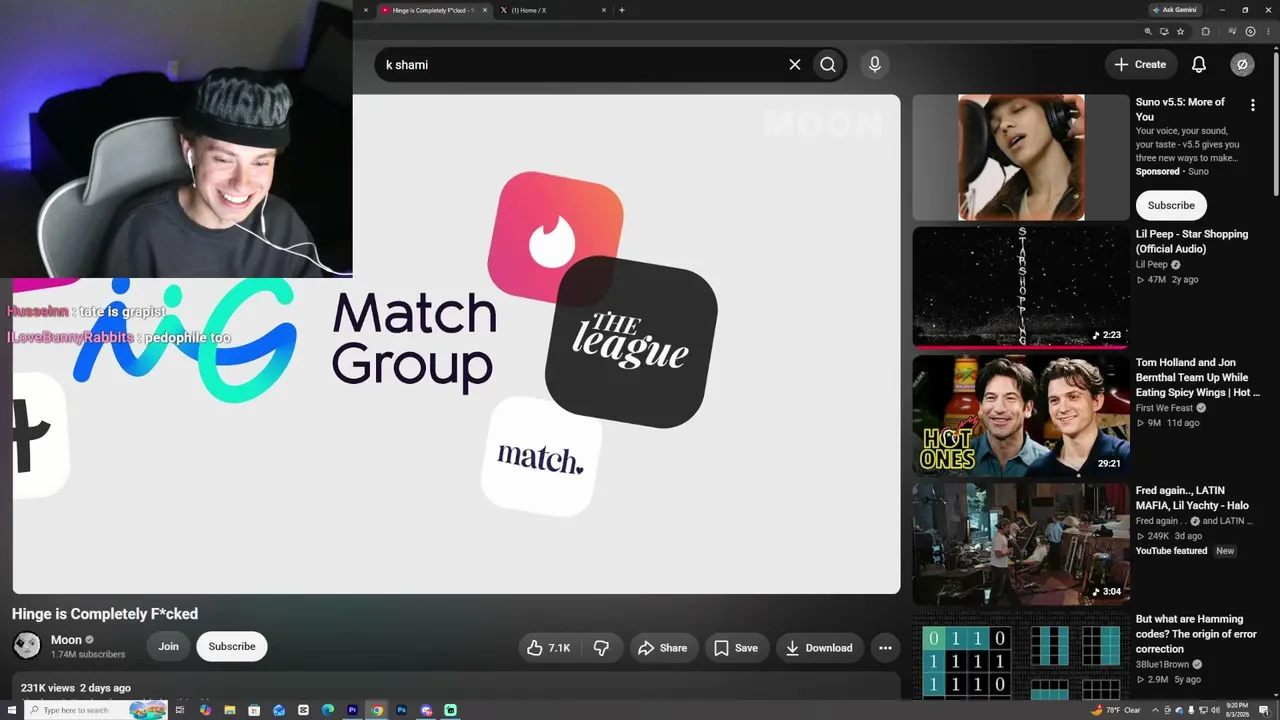The height and width of the screenshot is (720, 1280).
Task: Open the Suno sponsored ad thumbnail
Action: pyautogui.click(x=1021, y=157)
